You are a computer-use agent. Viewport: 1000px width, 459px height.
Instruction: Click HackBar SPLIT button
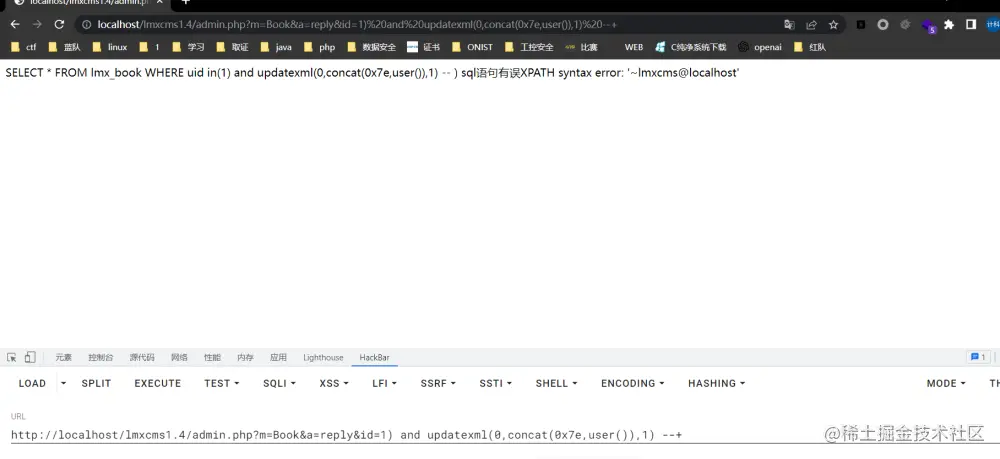coord(96,383)
